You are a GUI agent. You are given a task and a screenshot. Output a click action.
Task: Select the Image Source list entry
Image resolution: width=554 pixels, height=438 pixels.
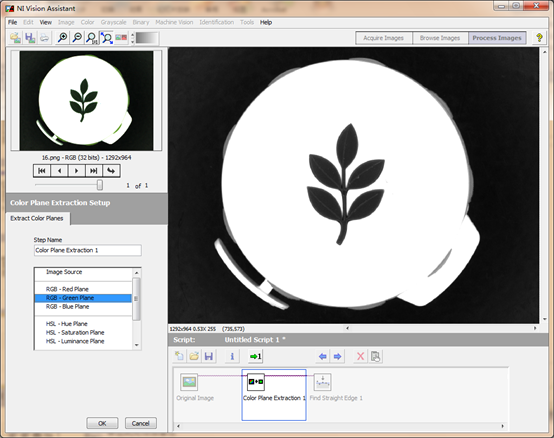[x=83, y=272]
